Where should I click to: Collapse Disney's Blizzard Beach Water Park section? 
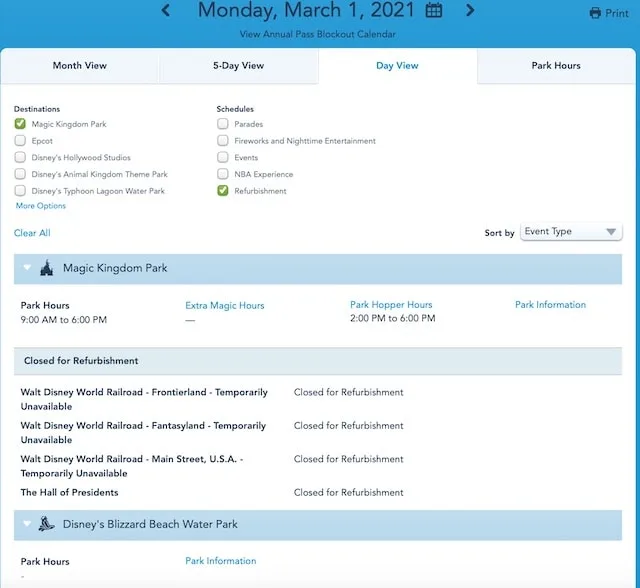click(x=27, y=523)
